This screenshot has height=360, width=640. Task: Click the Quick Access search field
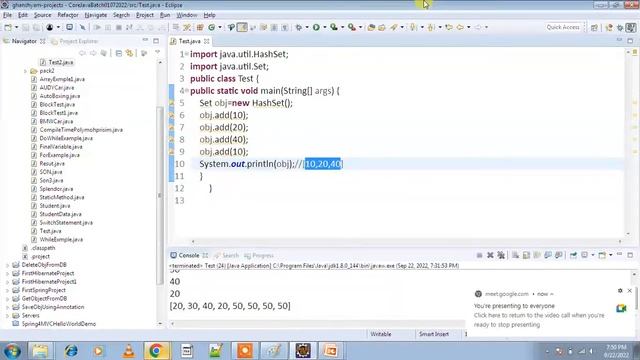click(563, 27)
